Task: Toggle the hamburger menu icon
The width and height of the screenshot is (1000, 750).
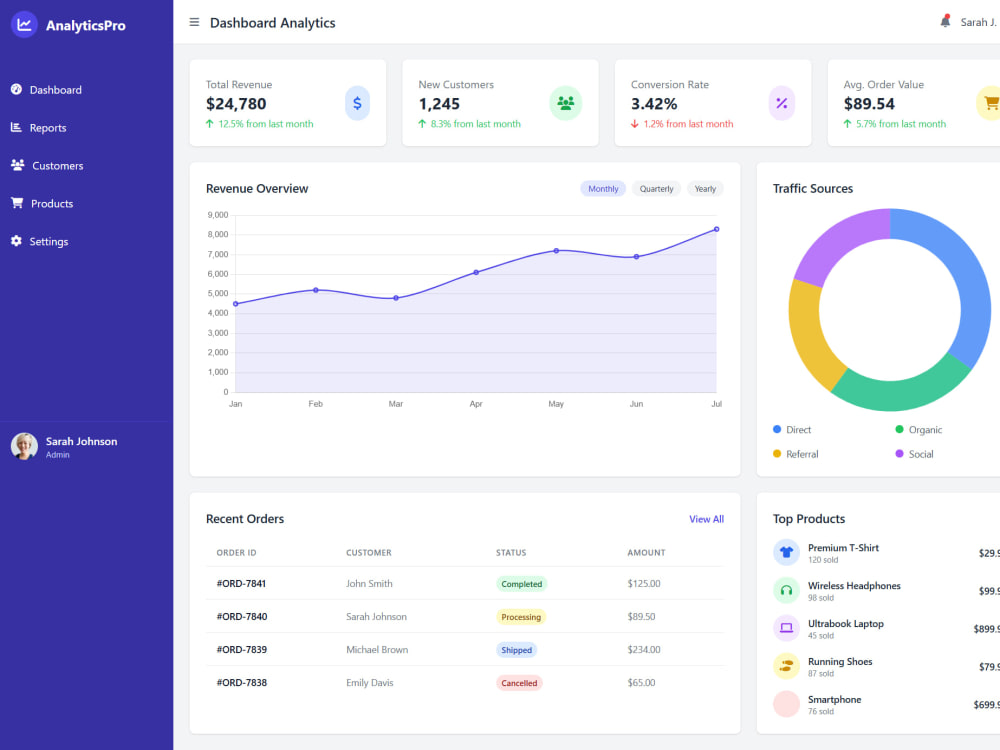Action: click(x=194, y=22)
